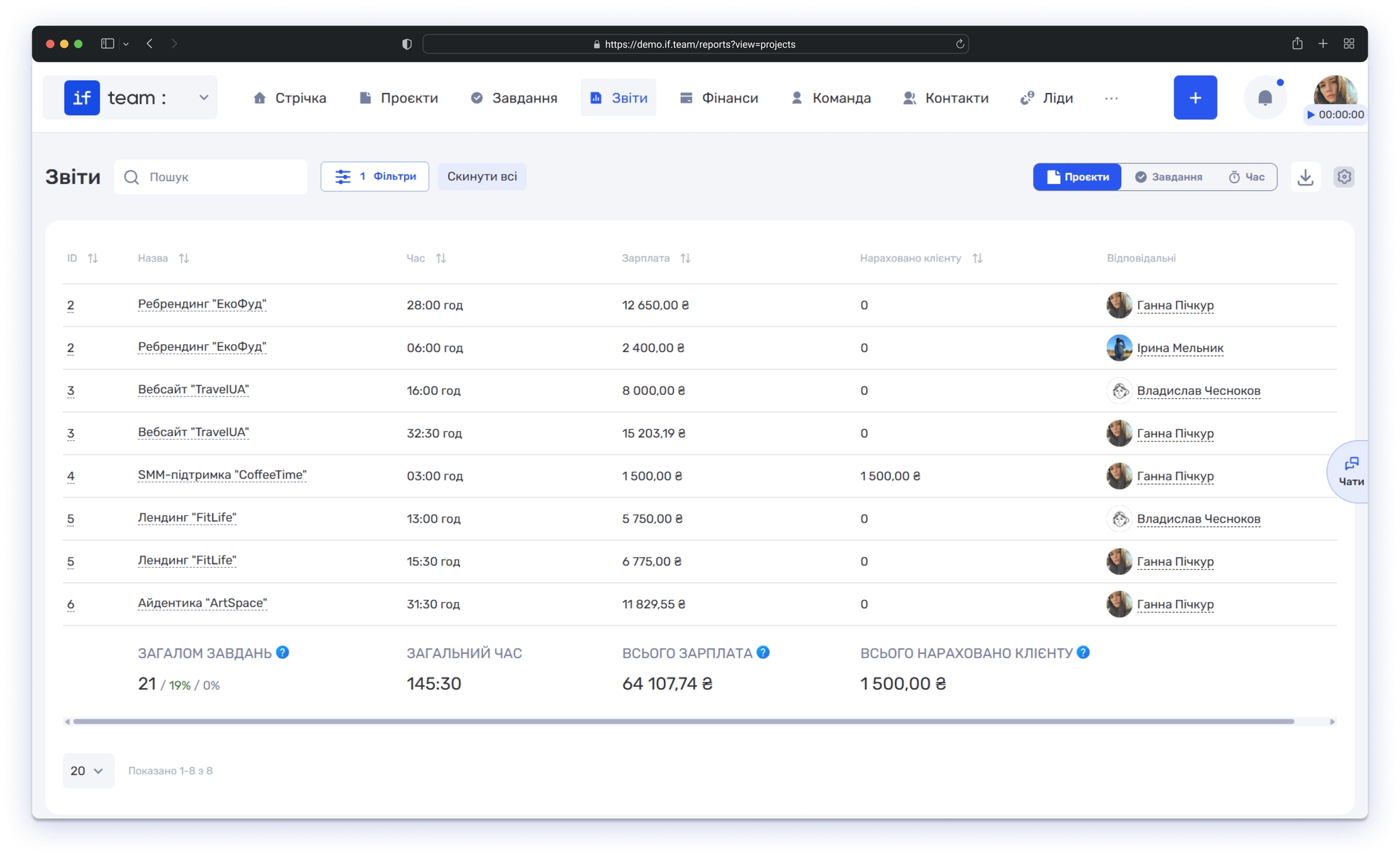Start the 00:00:00 time tracker play button
Image resolution: width=1400 pixels, height=857 pixels.
click(1310, 115)
